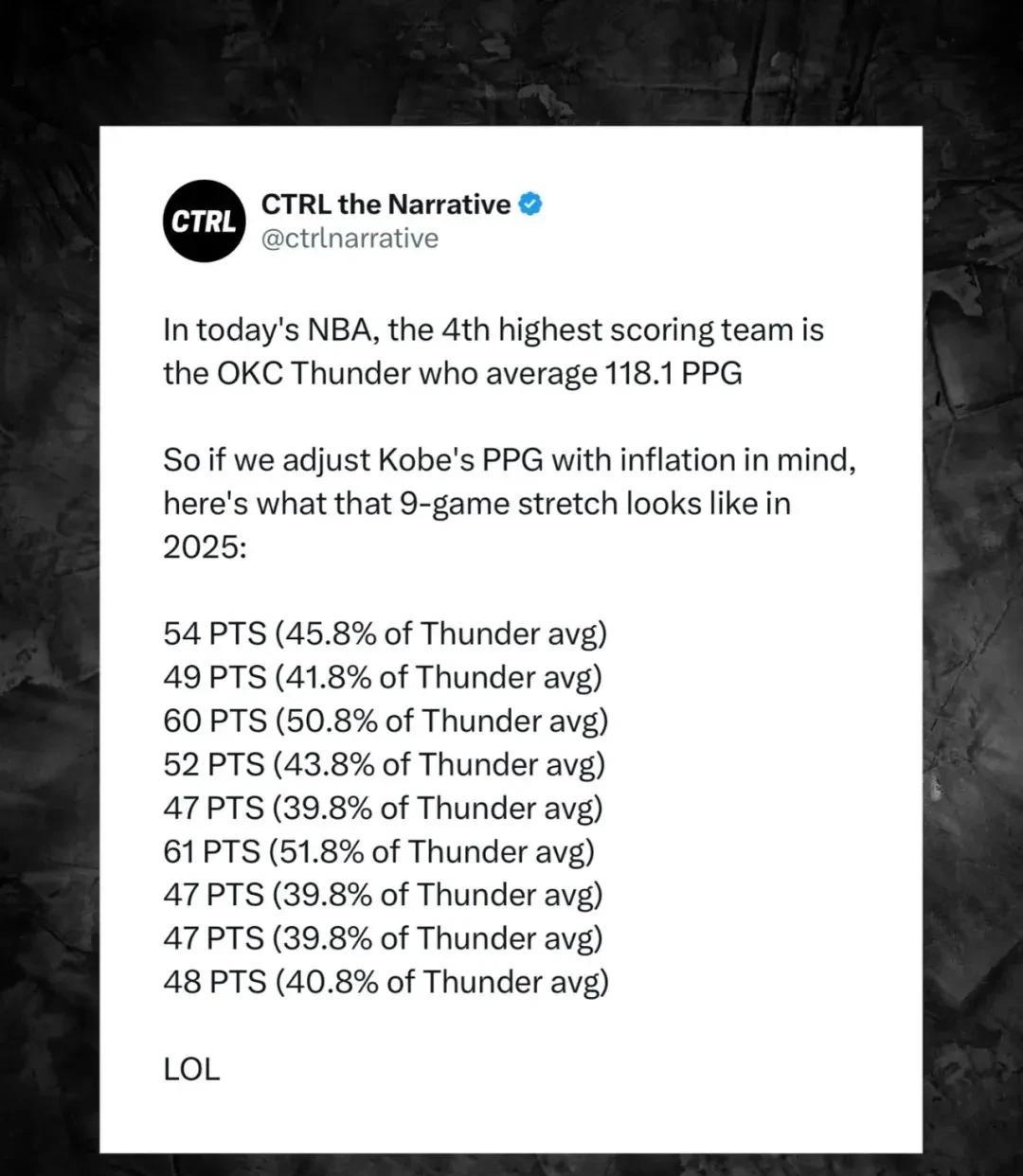The width and height of the screenshot is (1023, 1176).
Task: Click the blue verified badge
Action: click(530, 204)
